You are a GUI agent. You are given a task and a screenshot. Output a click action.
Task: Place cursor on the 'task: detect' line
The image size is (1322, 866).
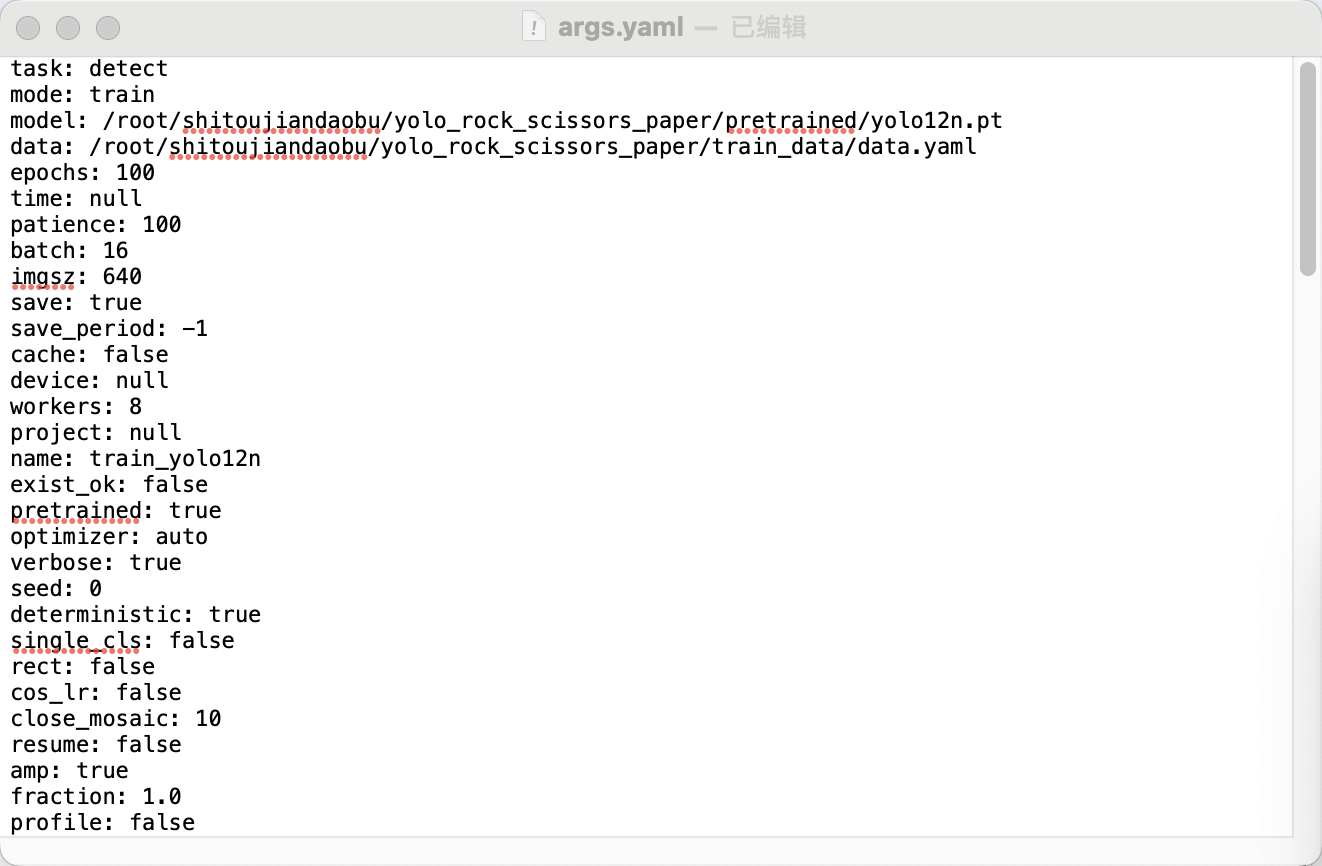pos(89,69)
